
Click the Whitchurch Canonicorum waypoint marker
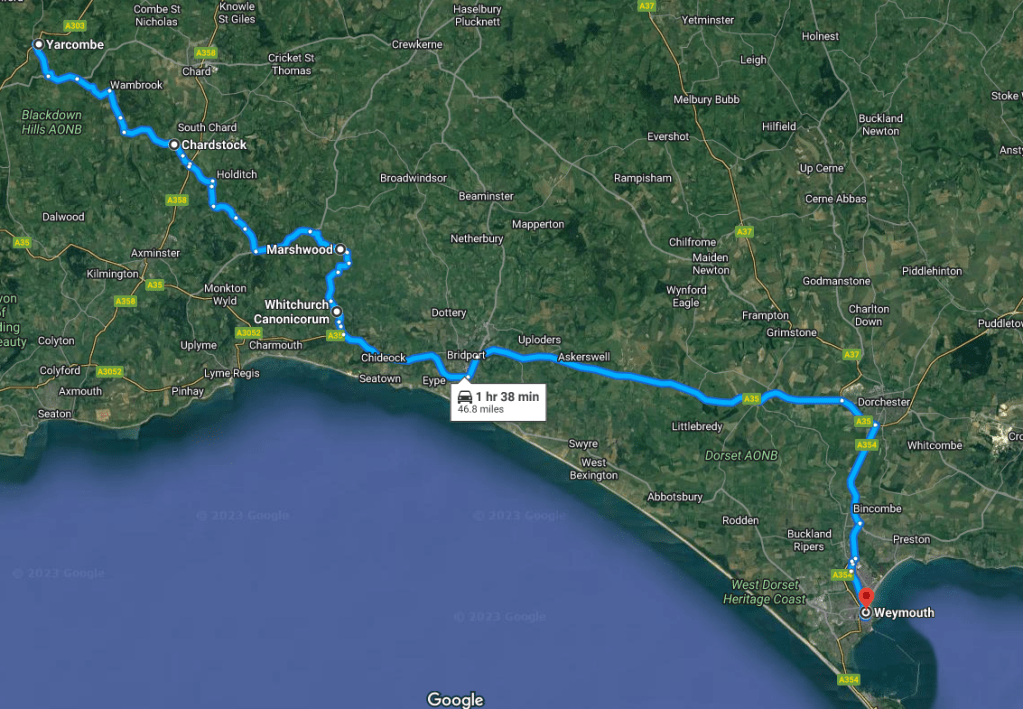point(337,312)
